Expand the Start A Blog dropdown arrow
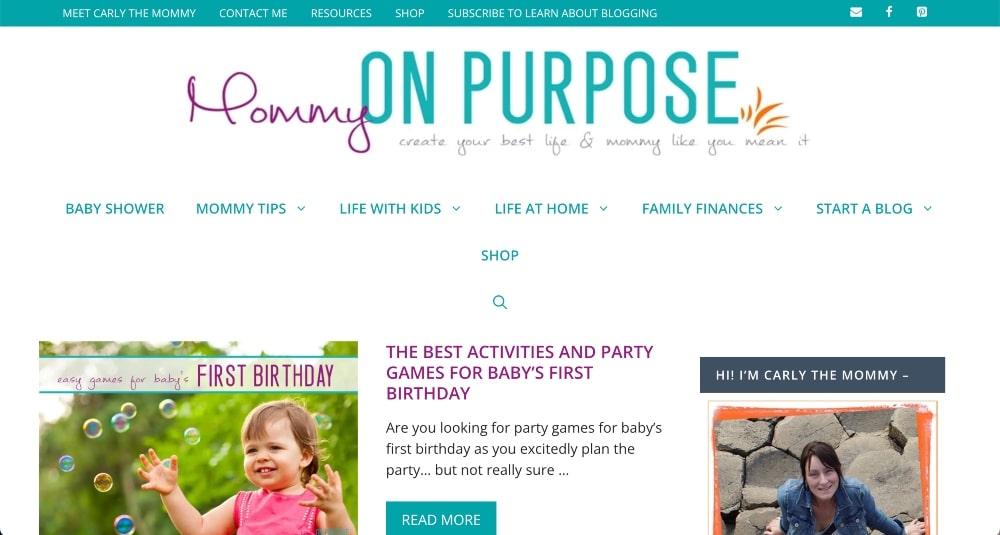 coord(928,209)
